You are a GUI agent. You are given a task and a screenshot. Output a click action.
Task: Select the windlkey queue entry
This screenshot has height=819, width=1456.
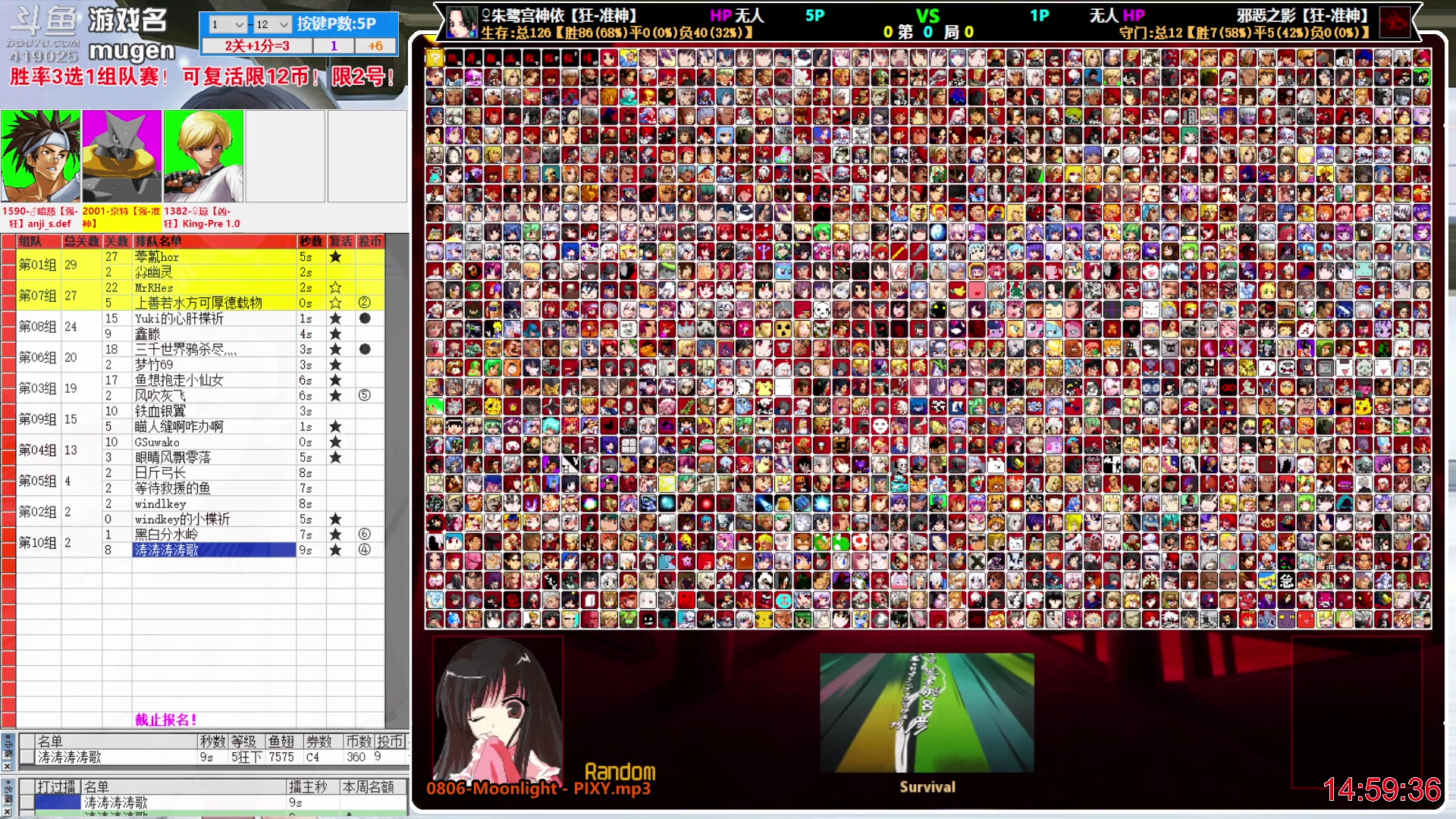[x=214, y=504]
